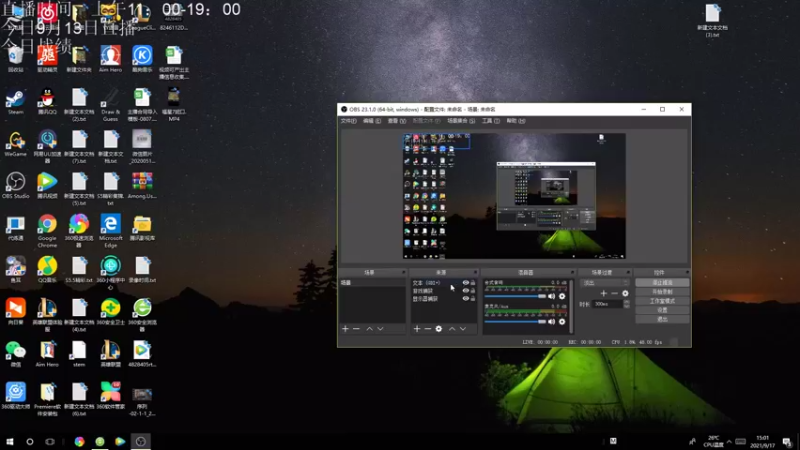Open Microsoft Edge desktop shortcut

(111, 231)
